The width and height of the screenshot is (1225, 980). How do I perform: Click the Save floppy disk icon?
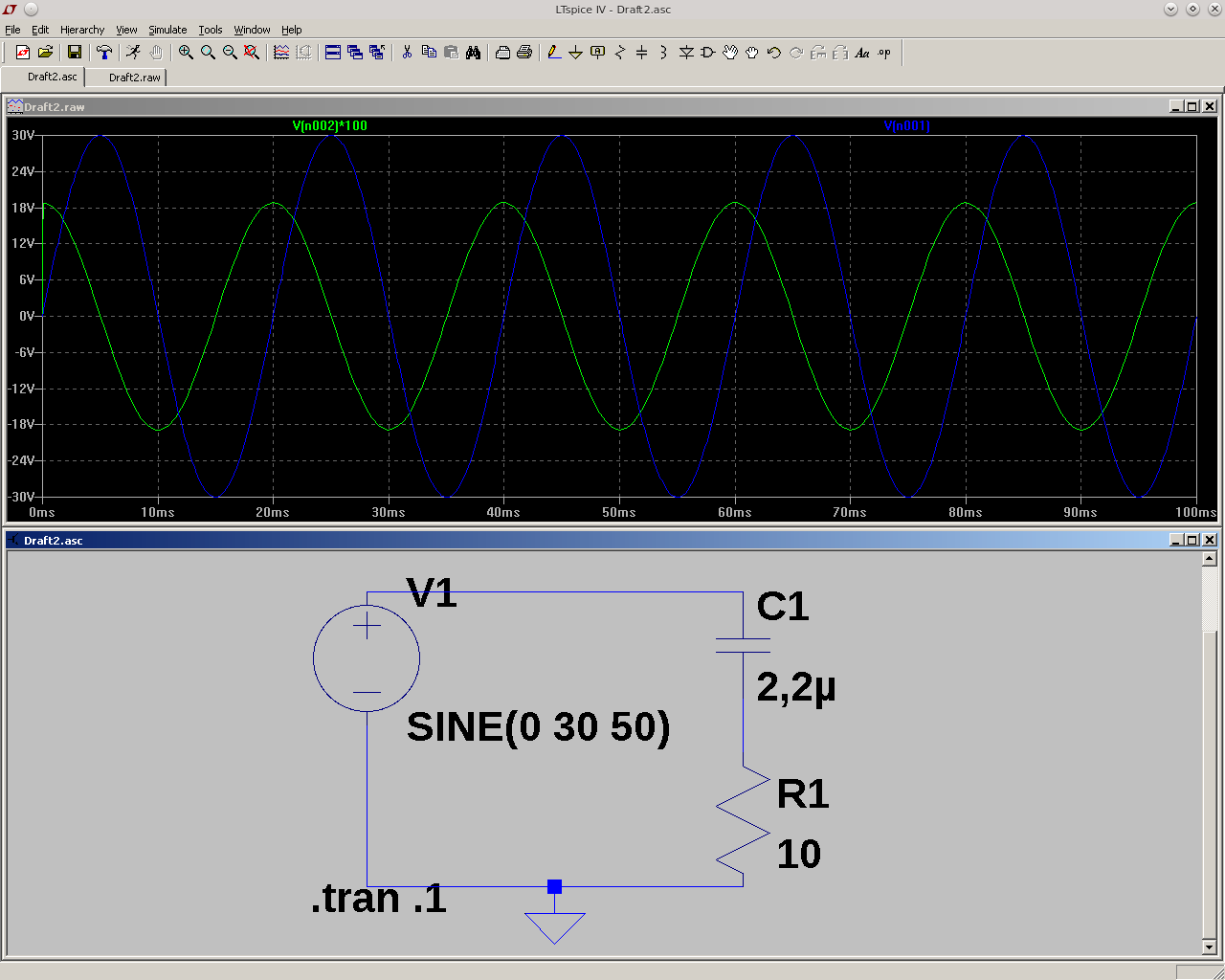(74, 53)
